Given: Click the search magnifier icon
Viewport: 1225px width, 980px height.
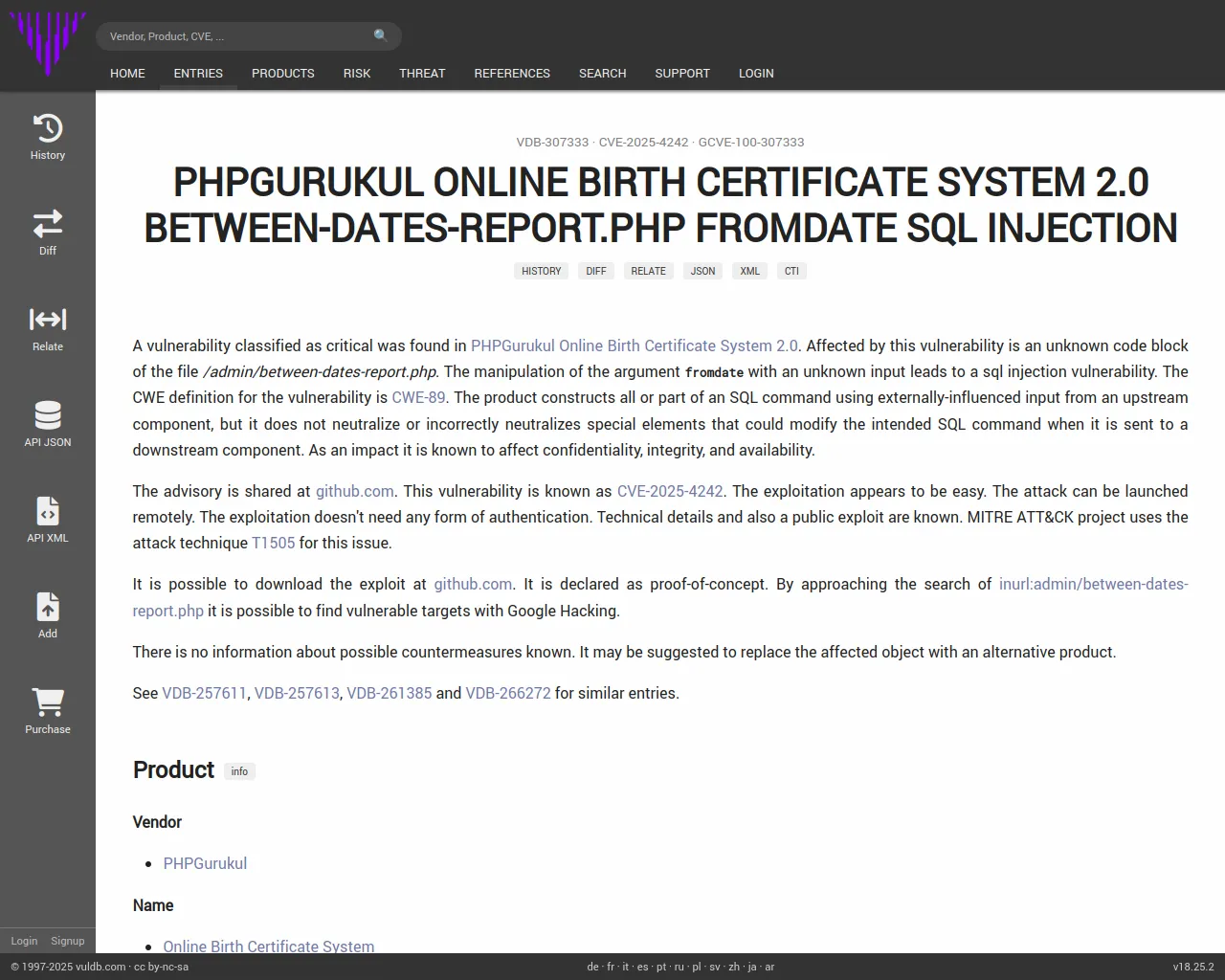Looking at the screenshot, I should click(381, 35).
